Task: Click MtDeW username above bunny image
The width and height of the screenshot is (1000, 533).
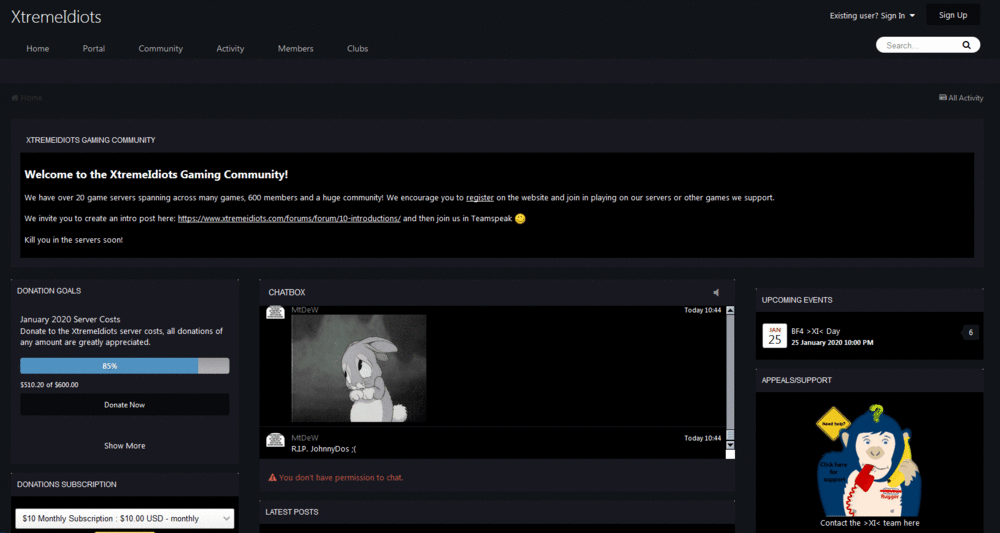Action: (x=305, y=310)
